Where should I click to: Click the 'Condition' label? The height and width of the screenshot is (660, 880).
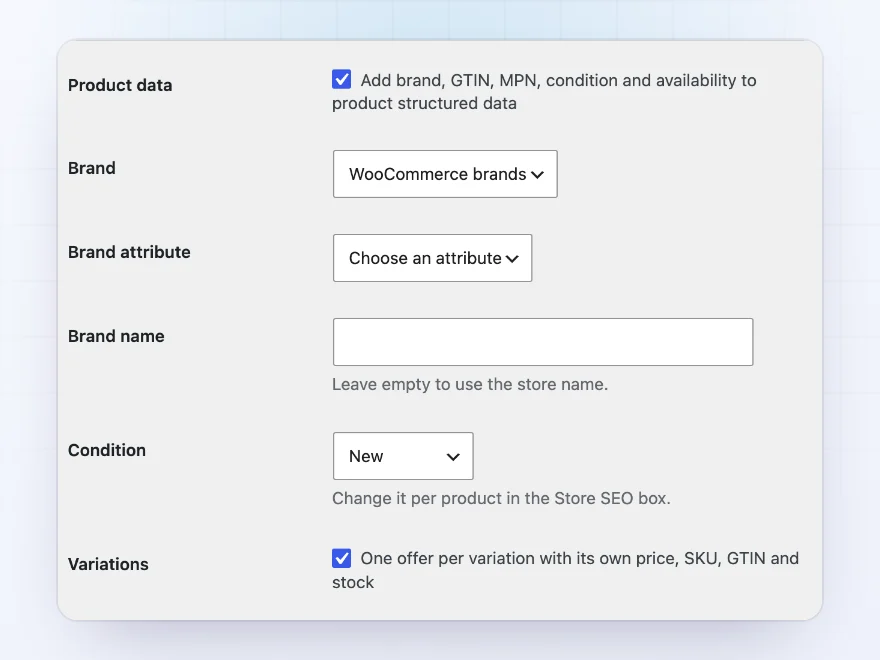pyautogui.click(x=107, y=450)
